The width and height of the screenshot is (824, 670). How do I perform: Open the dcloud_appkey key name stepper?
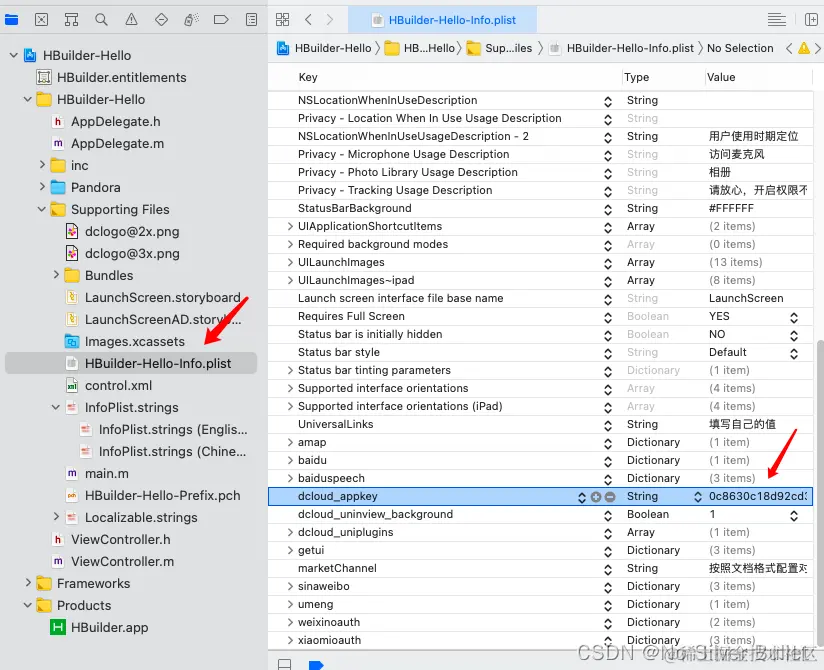(x=582, y=497)
